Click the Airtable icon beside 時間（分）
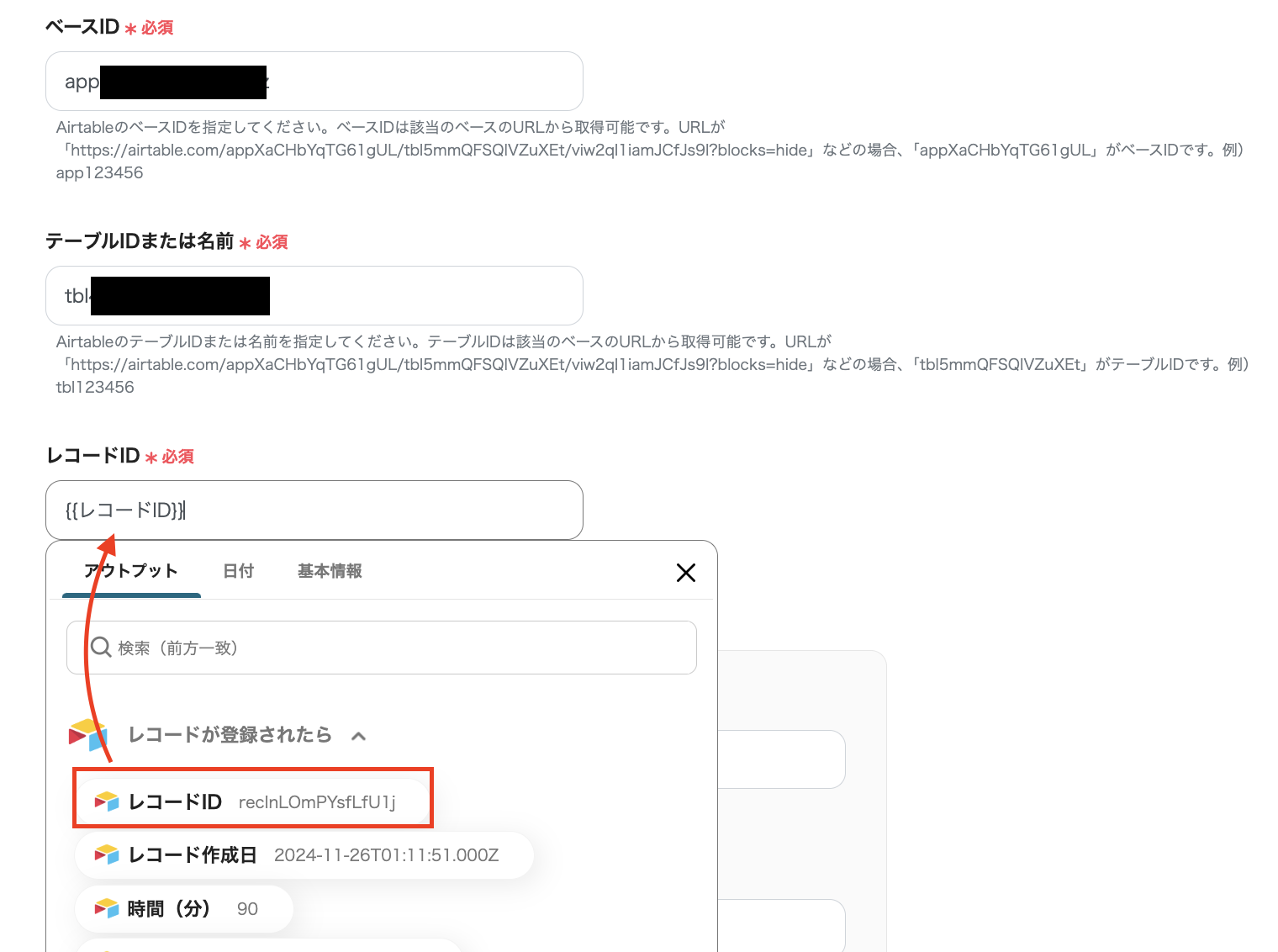1278x952 pixels. coord(107,908)
